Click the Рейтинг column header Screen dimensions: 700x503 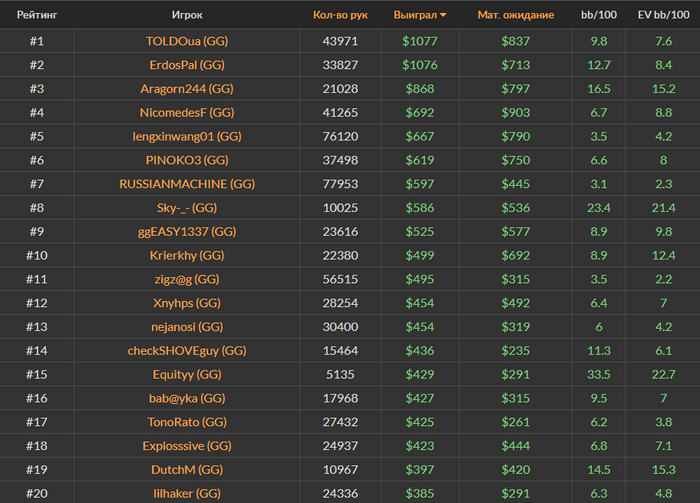click(37, 15)
